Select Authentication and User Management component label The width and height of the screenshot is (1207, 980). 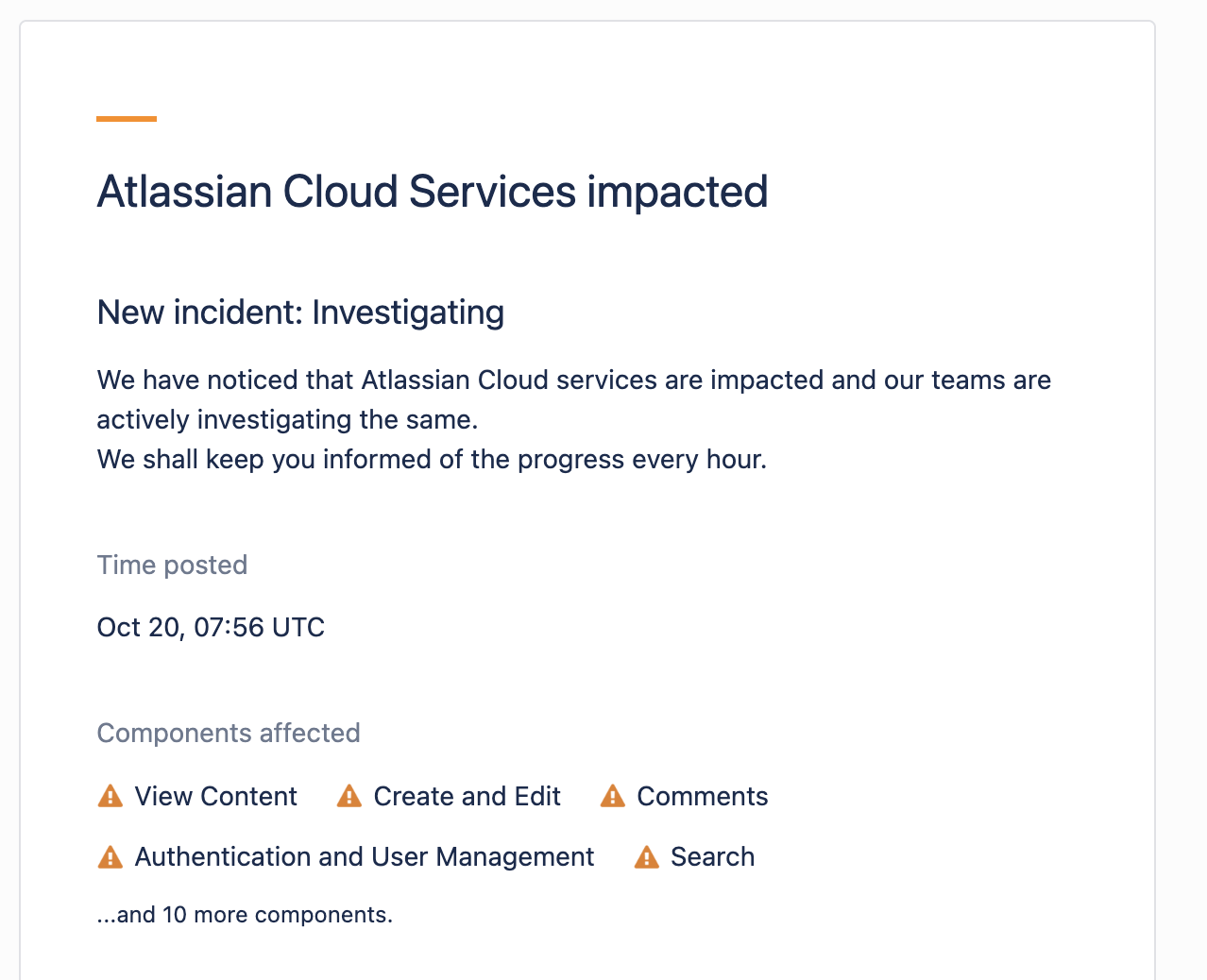pos(364,857)
